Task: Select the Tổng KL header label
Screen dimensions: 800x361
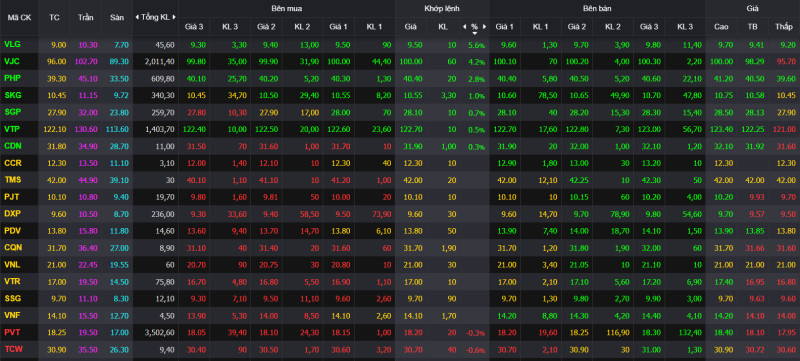Action: (x=156, y=17)
